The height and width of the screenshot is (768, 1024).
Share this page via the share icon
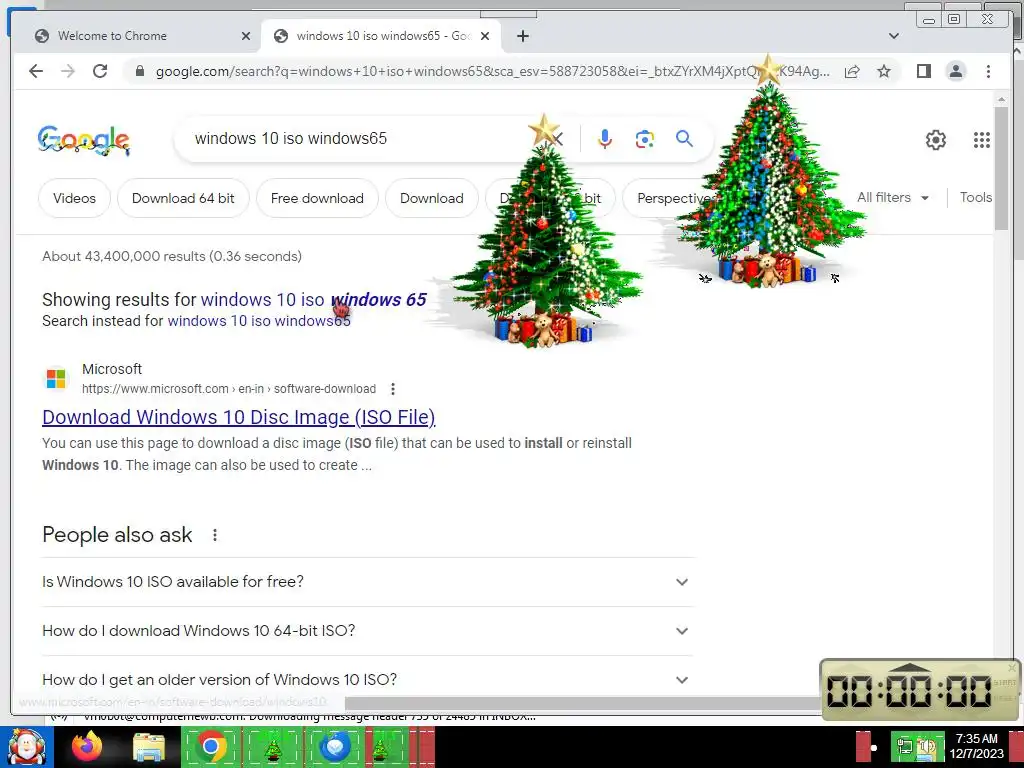point(852,71)
